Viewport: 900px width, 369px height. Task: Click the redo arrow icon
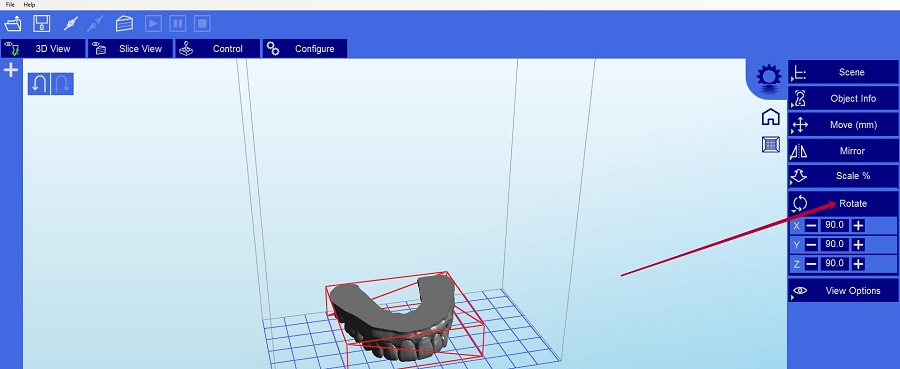[63, 84]
